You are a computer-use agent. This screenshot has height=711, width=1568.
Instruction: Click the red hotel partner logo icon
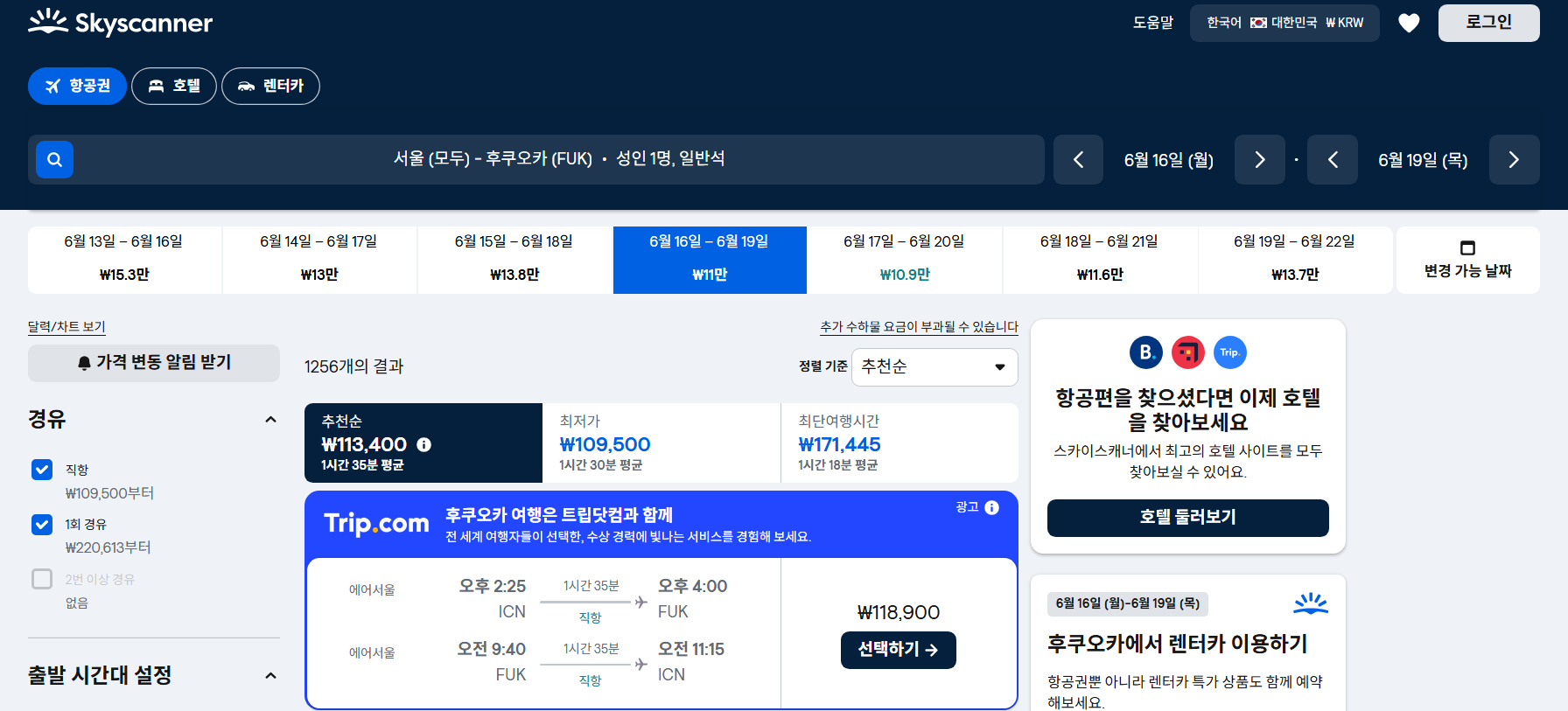click(x=1188, y=352)
